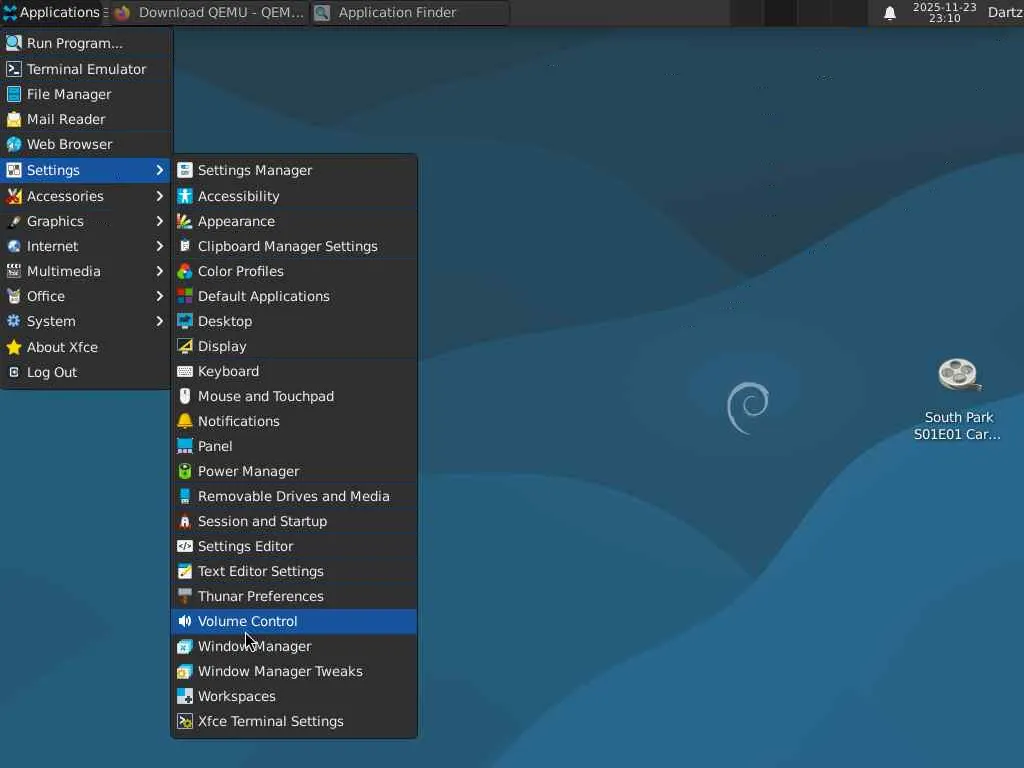Open File Manager entry

pos(86,95)
